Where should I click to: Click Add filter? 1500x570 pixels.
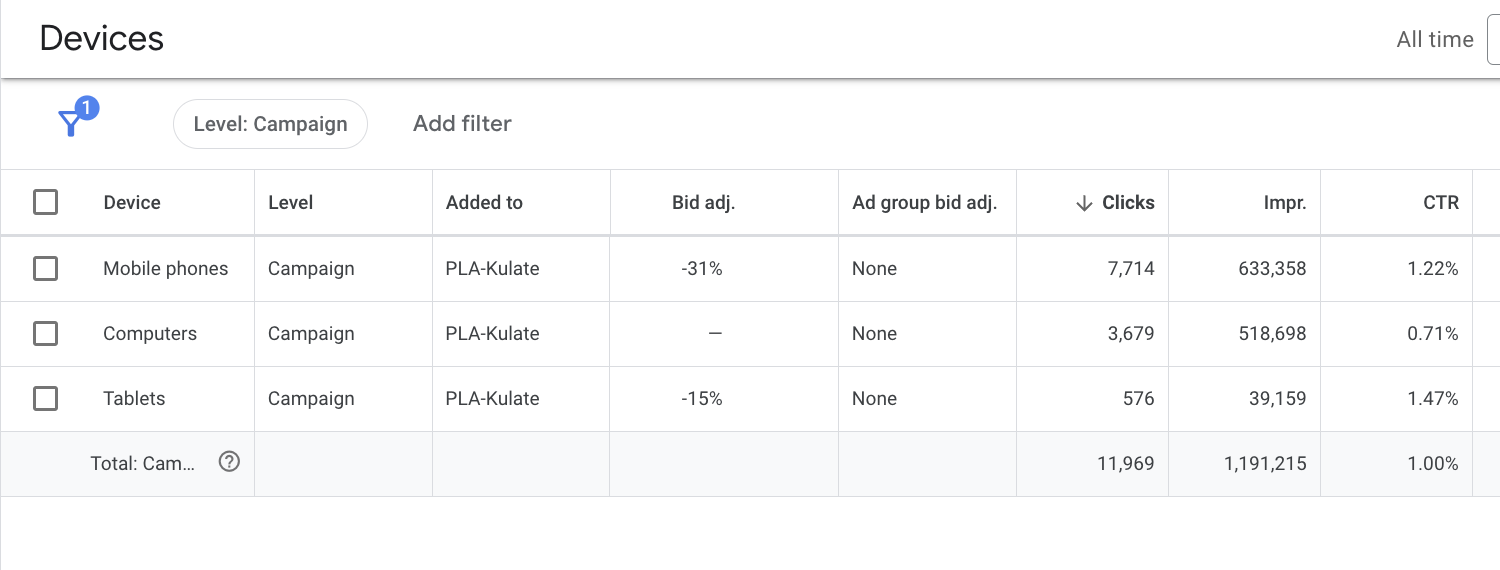point(462,124)
